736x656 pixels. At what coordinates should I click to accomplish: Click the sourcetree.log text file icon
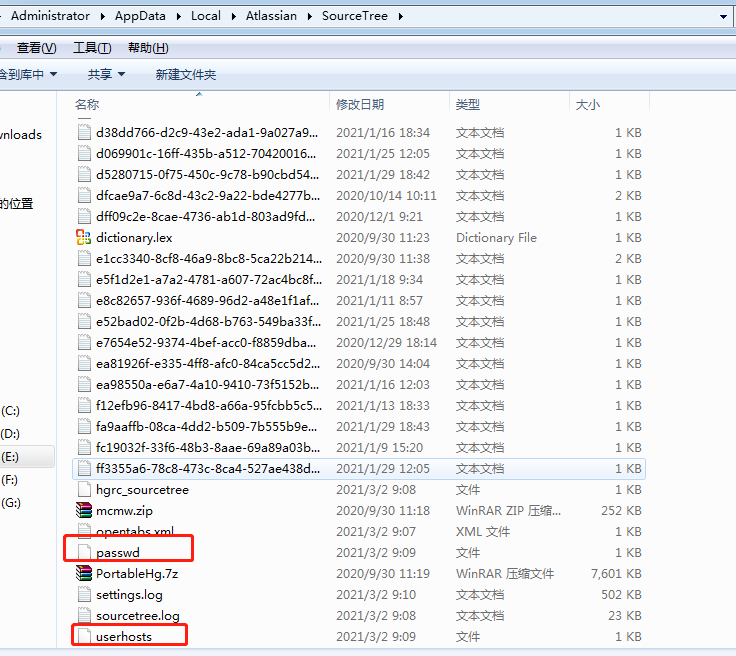[x=84, y=615]
